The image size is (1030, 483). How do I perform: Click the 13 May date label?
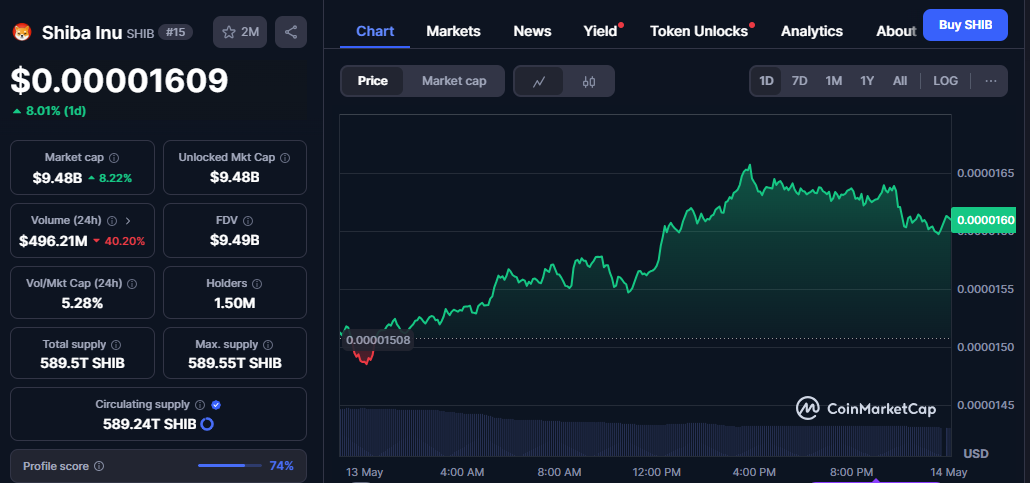click(365, 472)
